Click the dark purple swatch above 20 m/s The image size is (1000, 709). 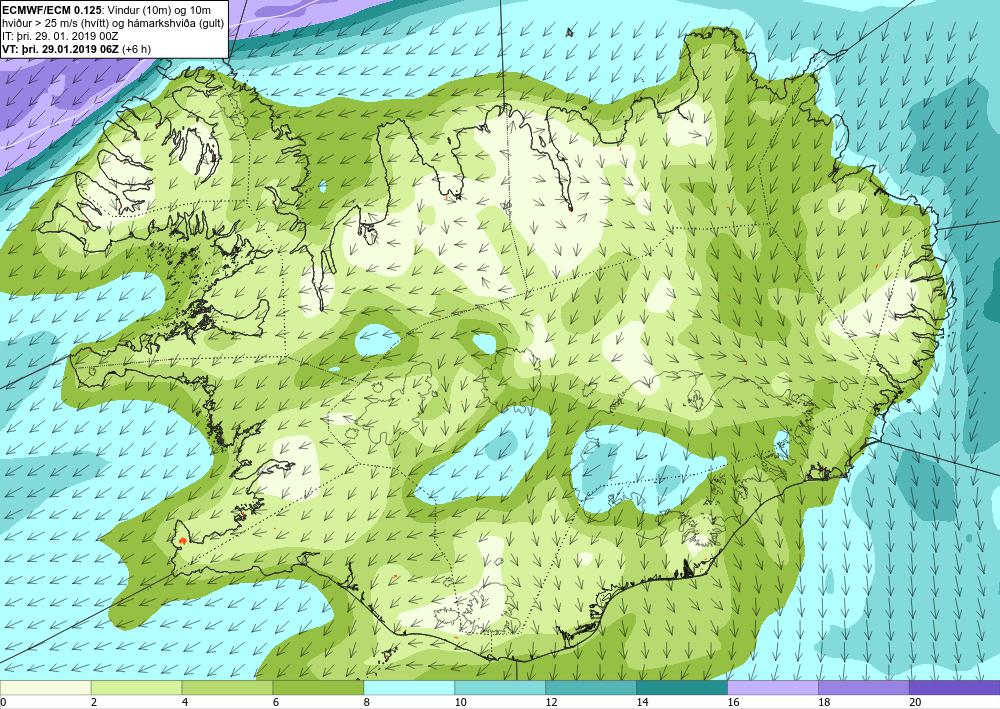click(955, 688)
